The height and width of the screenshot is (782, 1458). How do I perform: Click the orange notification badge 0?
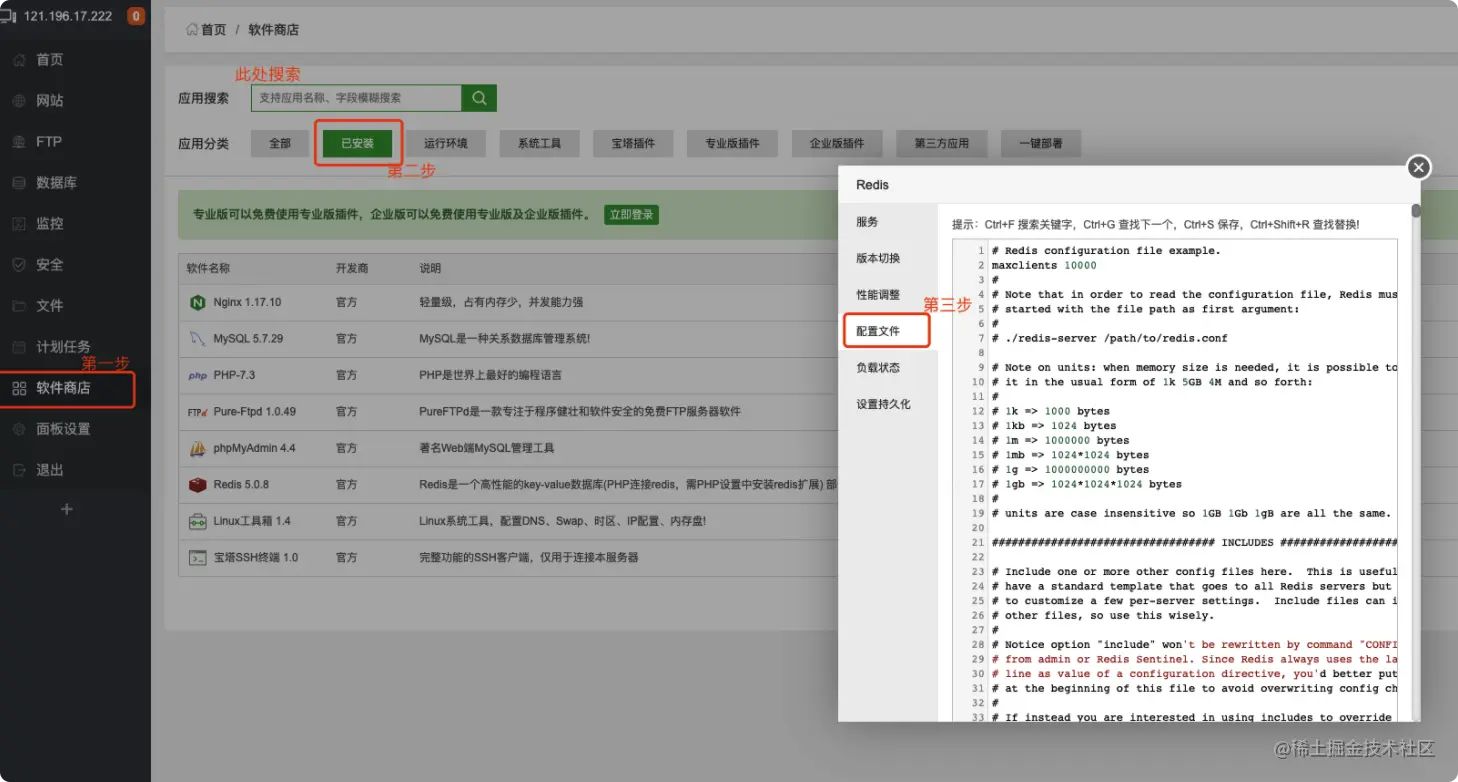tap(136, 16)
